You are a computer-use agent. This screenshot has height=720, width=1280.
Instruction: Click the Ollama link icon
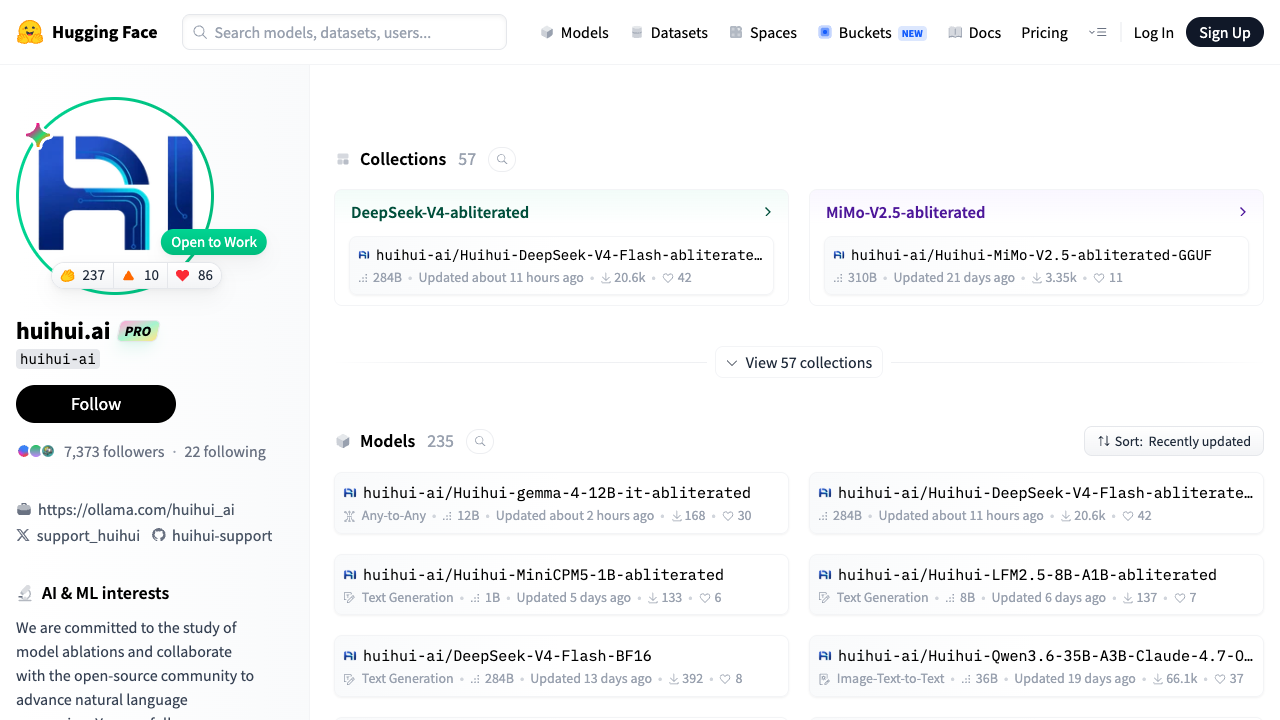point(24,509)
